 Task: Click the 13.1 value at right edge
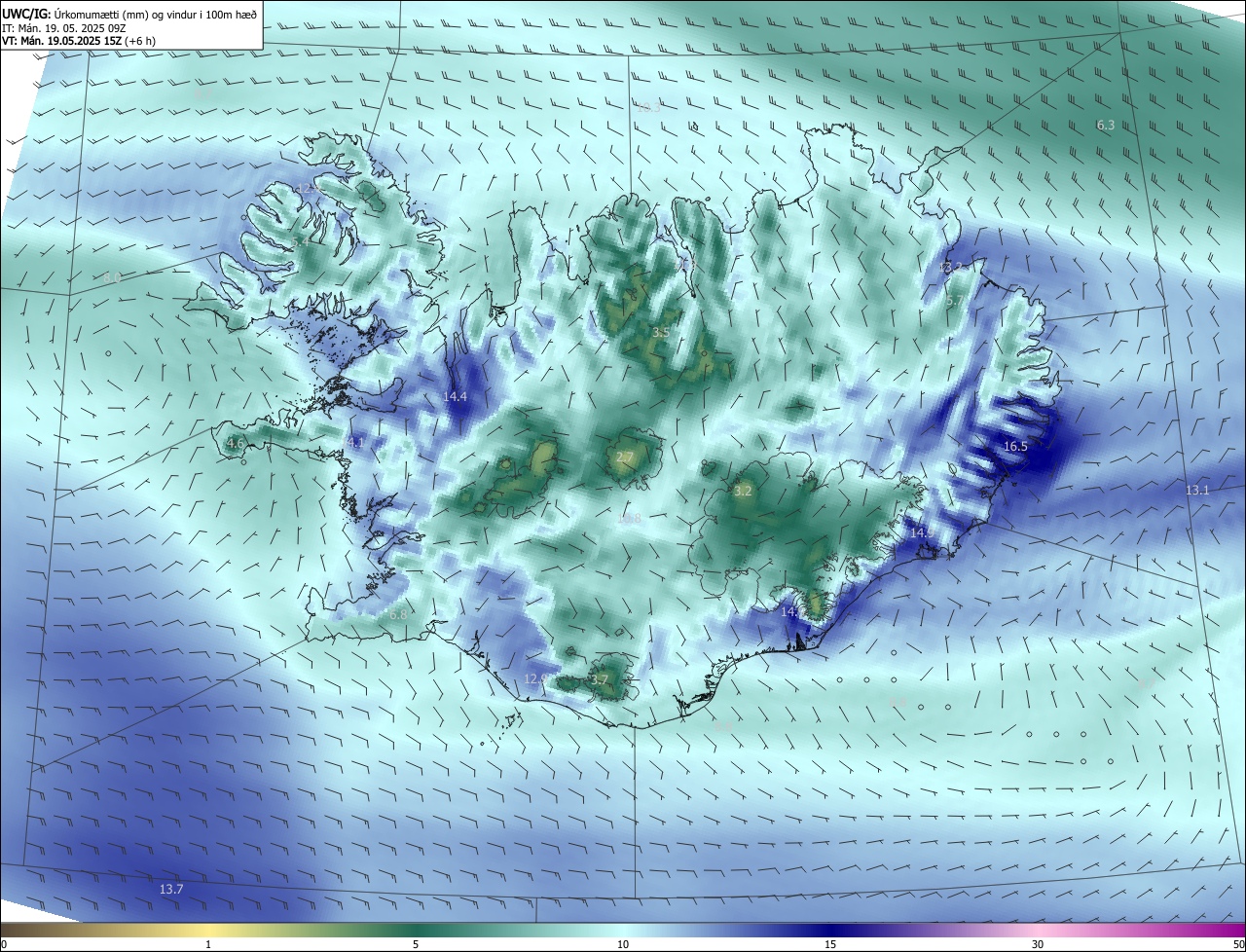click(x=1197, y=490)
